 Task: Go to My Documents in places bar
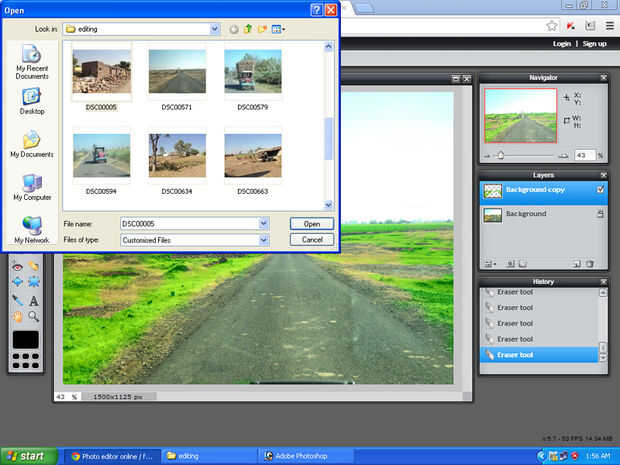pyautogui.click(x=32, y=144)
